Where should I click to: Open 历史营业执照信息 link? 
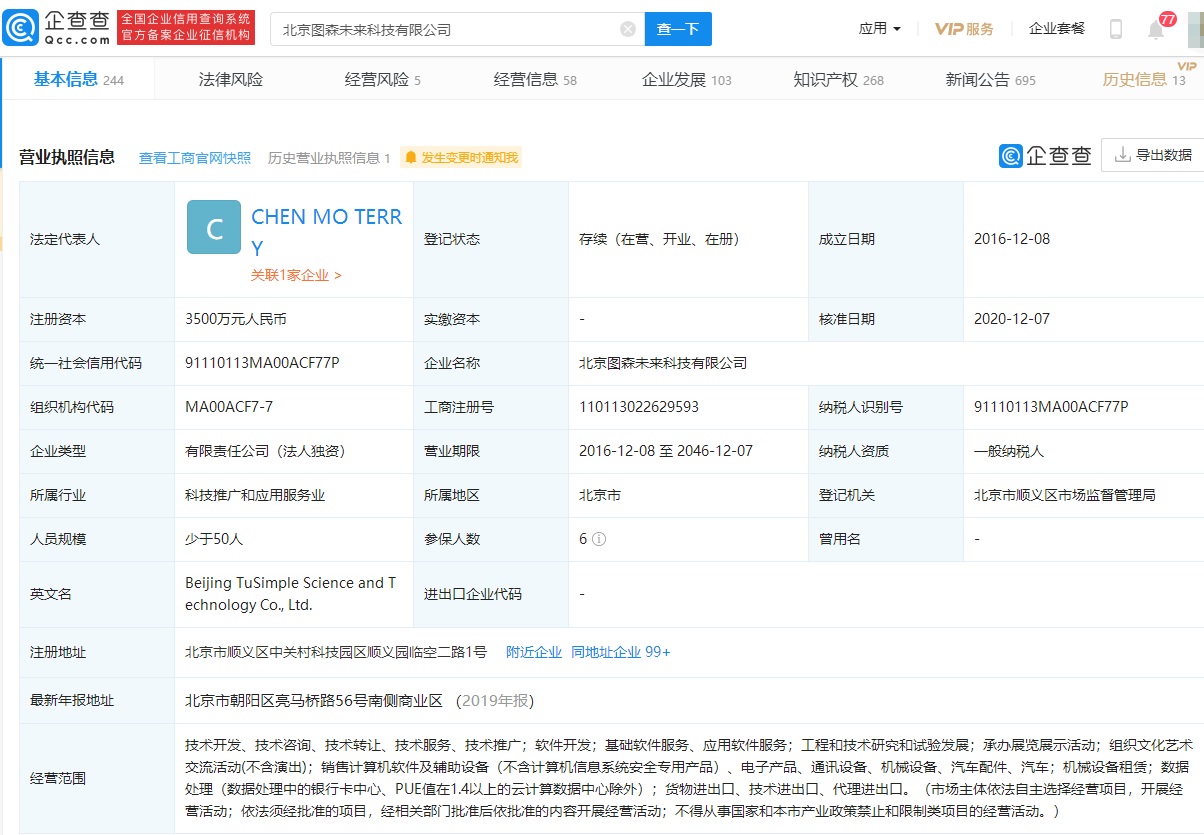[329, 158]
